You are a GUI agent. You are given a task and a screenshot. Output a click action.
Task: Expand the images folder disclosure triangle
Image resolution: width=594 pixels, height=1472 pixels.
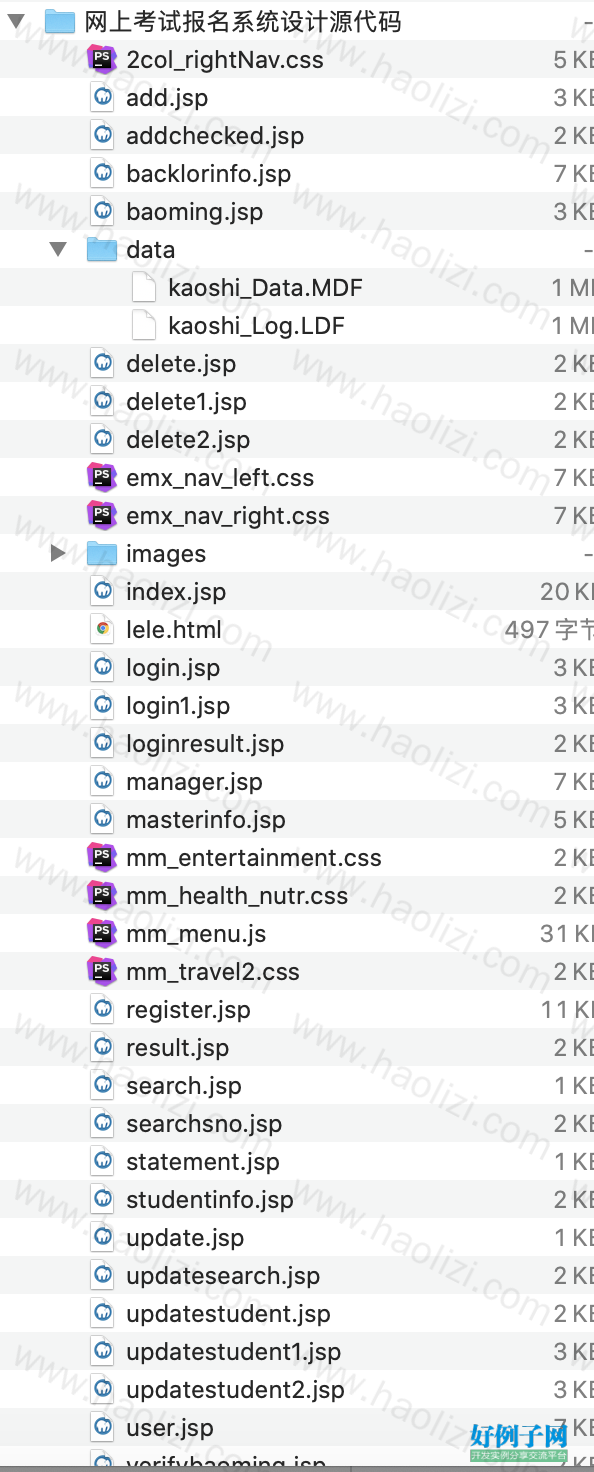[58, 554]
